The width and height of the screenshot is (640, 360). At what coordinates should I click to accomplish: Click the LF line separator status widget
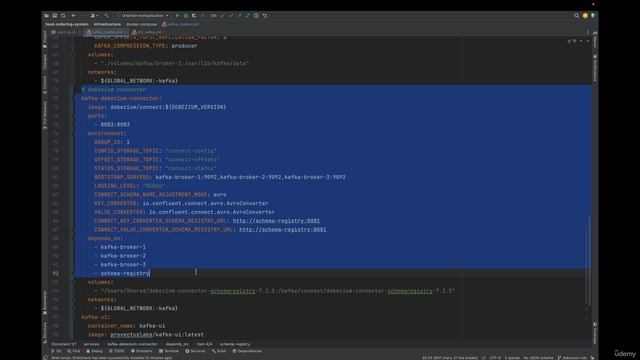tap(484, 358)
